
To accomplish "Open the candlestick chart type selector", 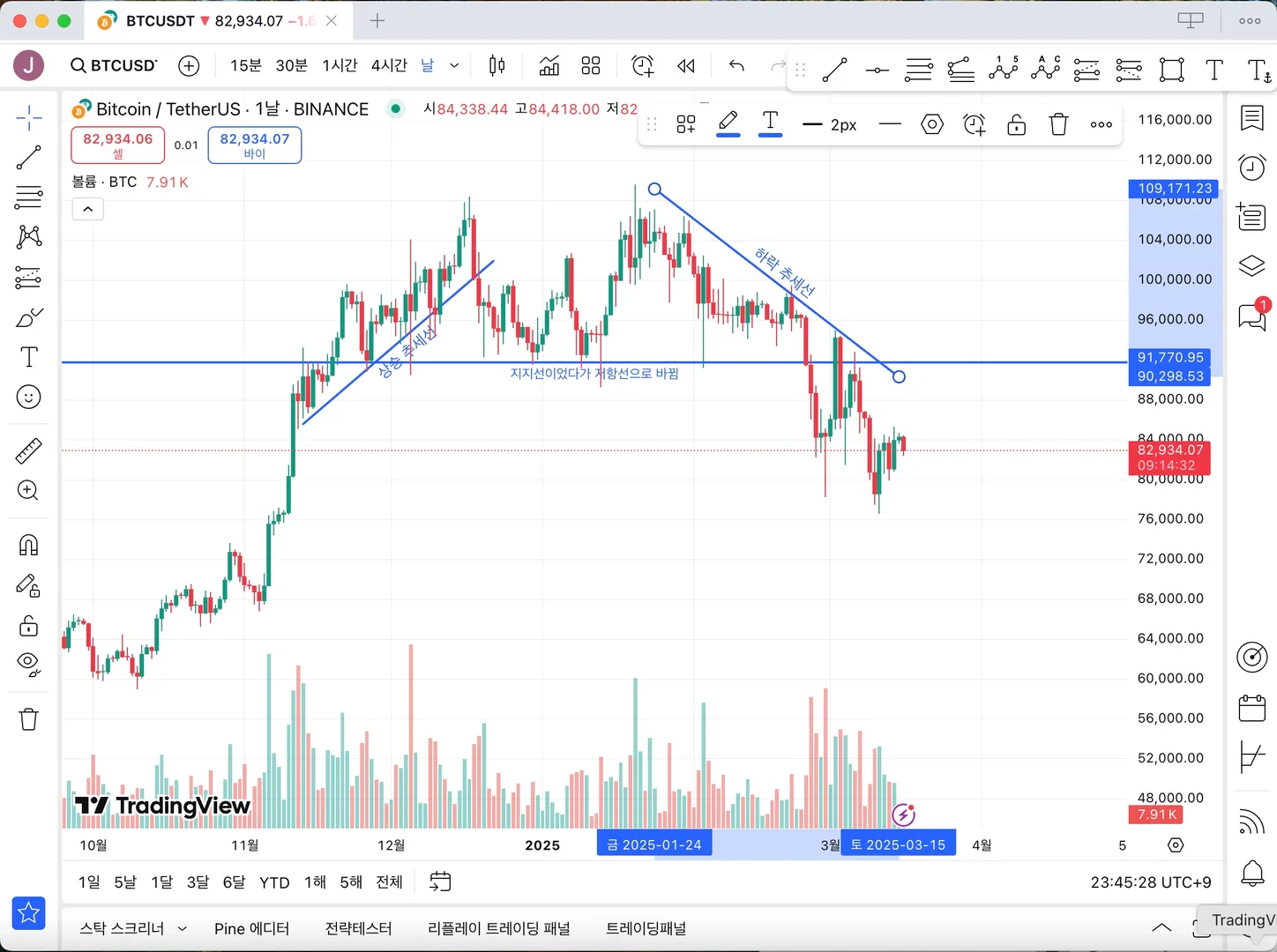I will (x=497, y=66).
